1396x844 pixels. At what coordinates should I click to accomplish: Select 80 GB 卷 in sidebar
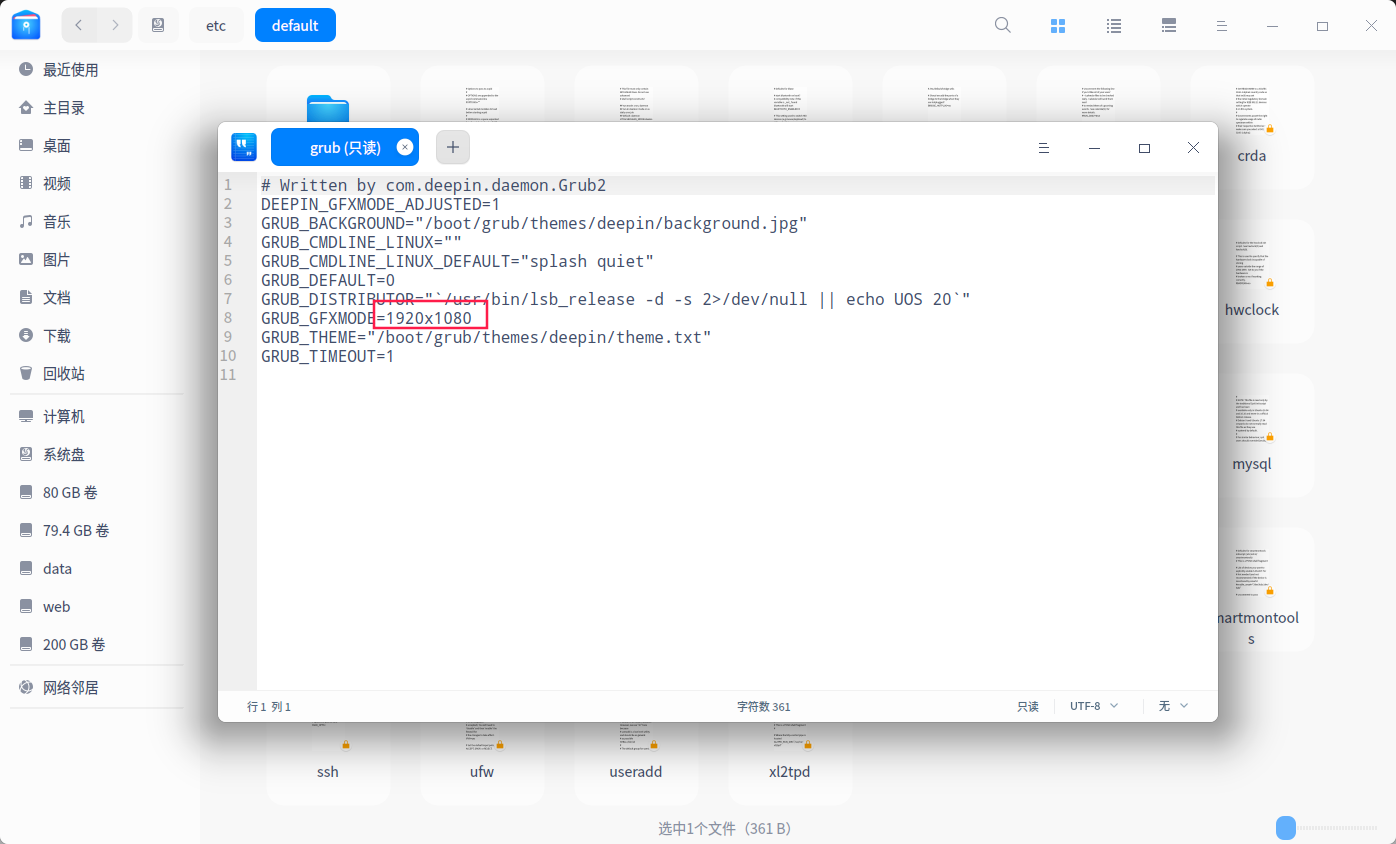pyautogui.click(x=70, y=492)
